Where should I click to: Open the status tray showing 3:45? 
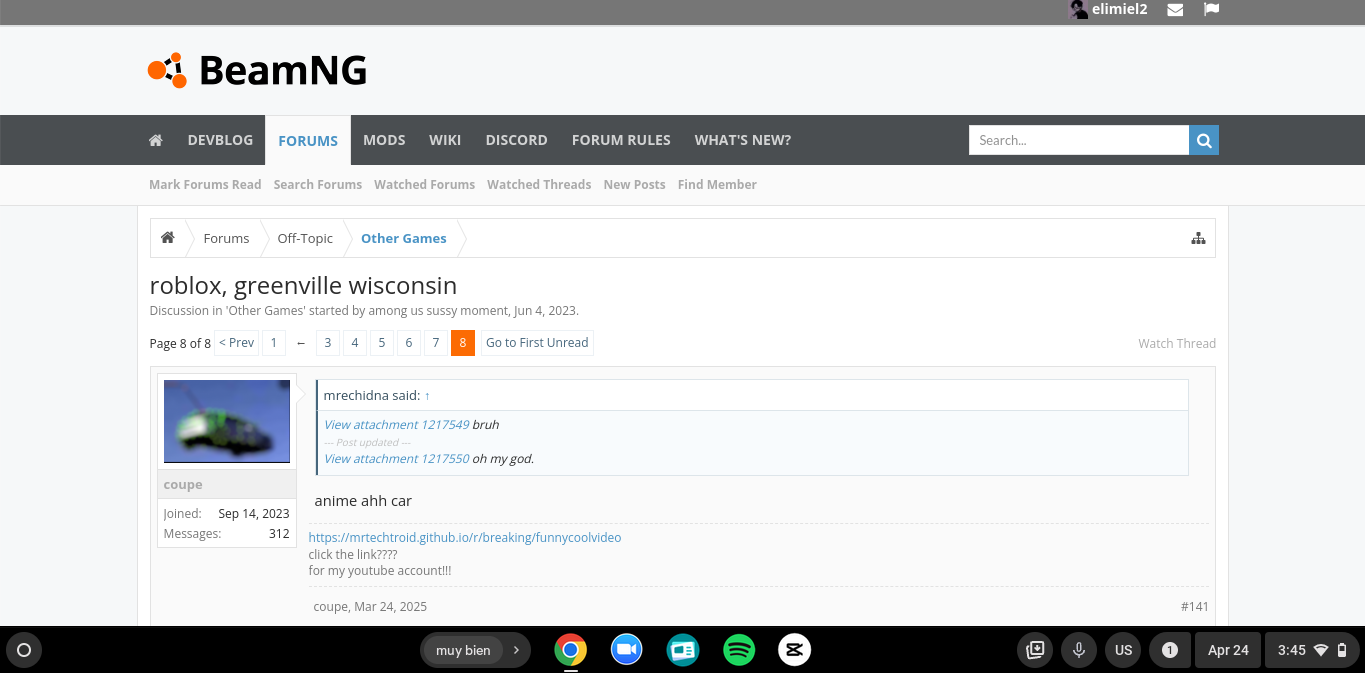[1313, 650]
